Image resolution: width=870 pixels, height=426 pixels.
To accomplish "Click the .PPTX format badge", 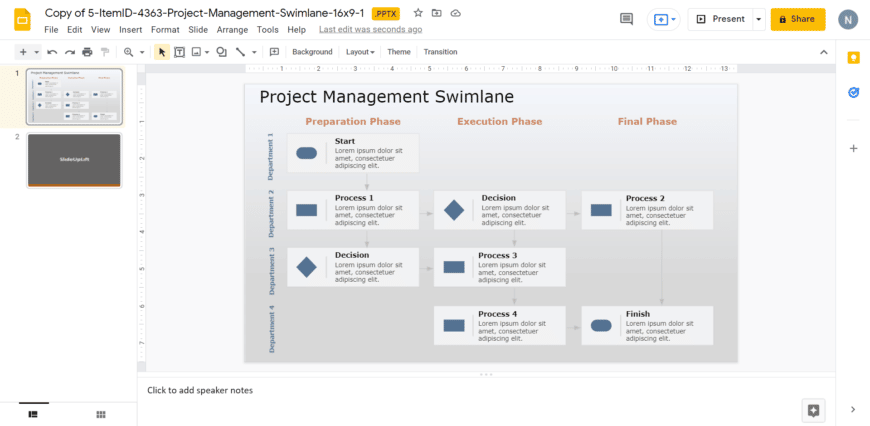I will click(385, 13).
